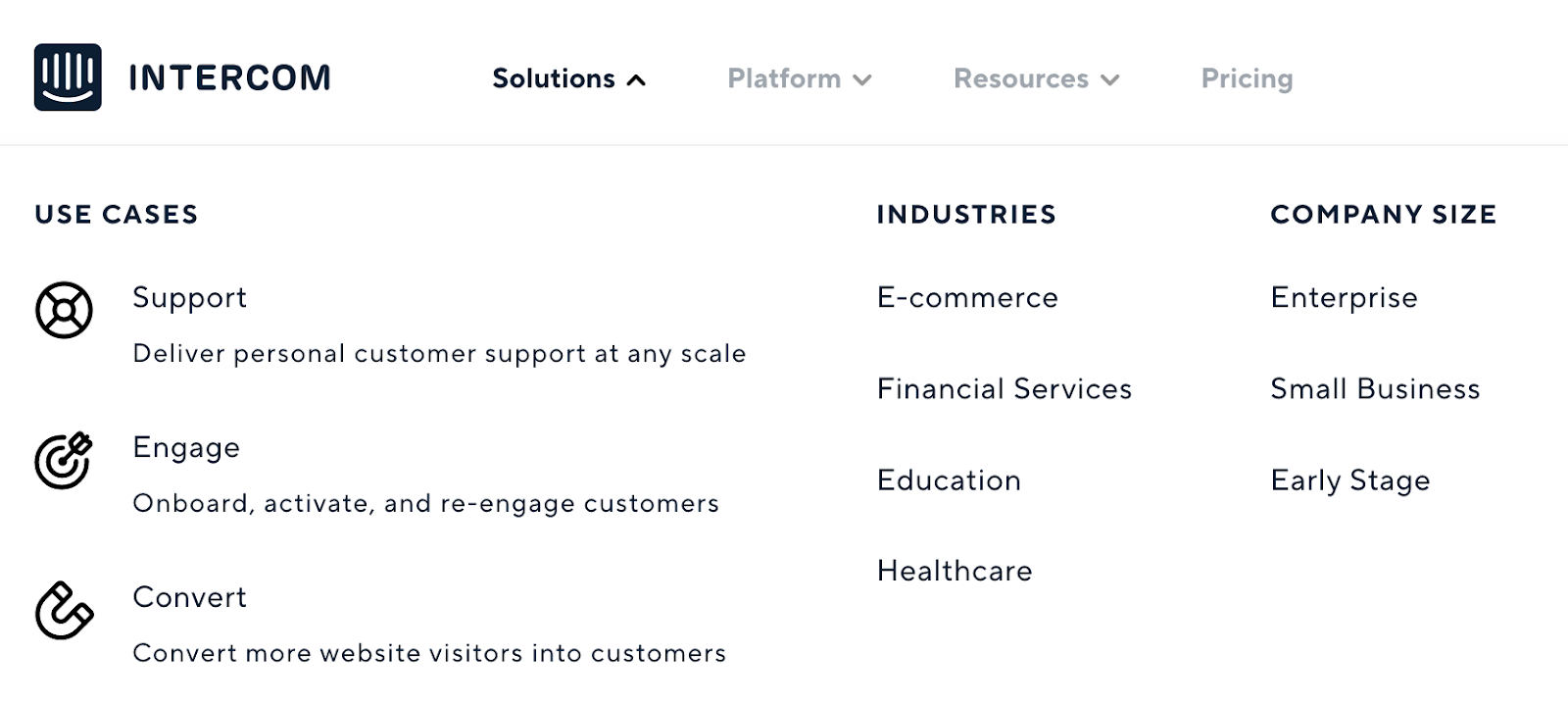
Task: Click the INTERCOM wordmark text
Action: tap(230, 78)
